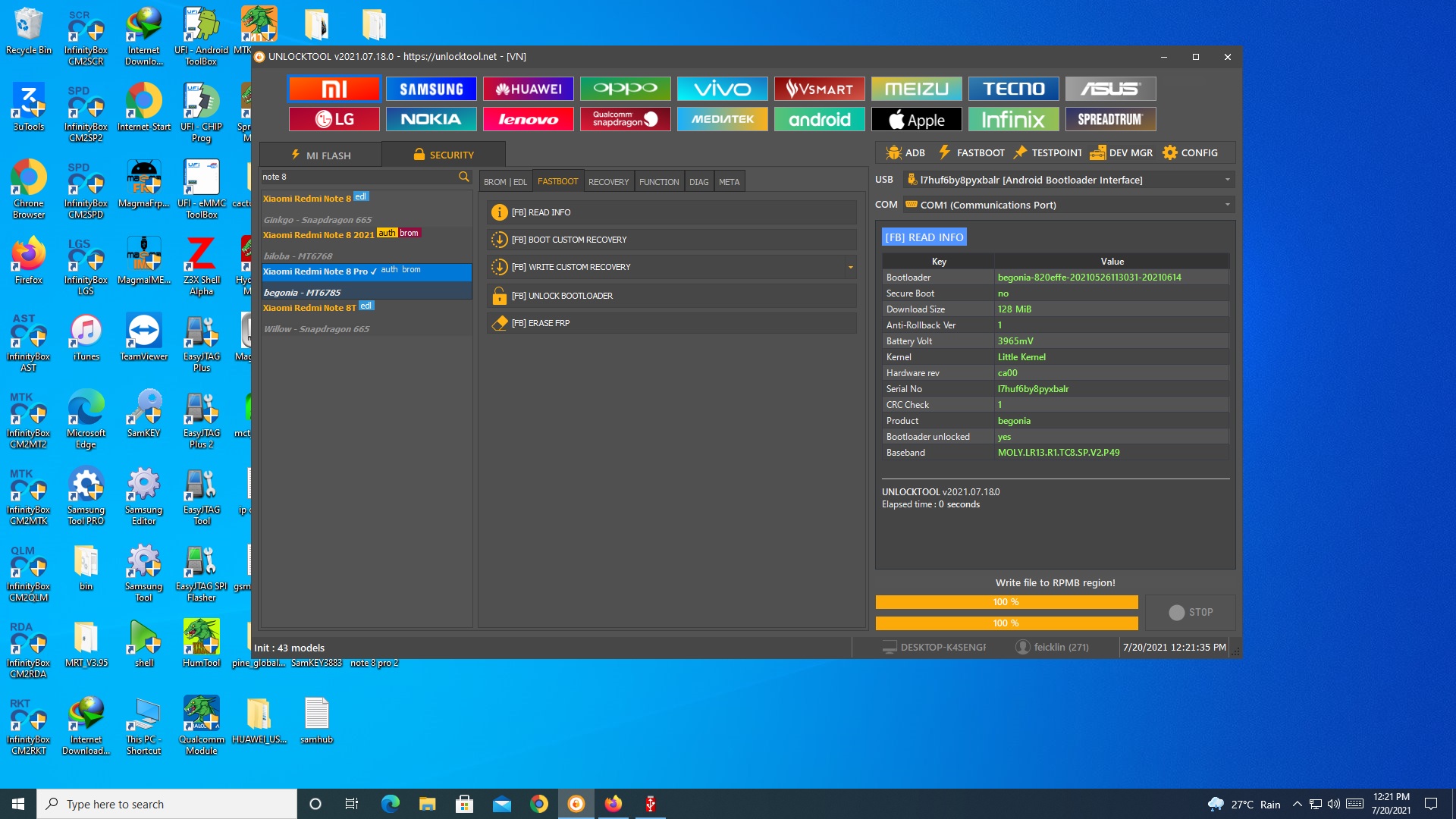Select the Qualcomm Snapdragon logo

(625, 119)
